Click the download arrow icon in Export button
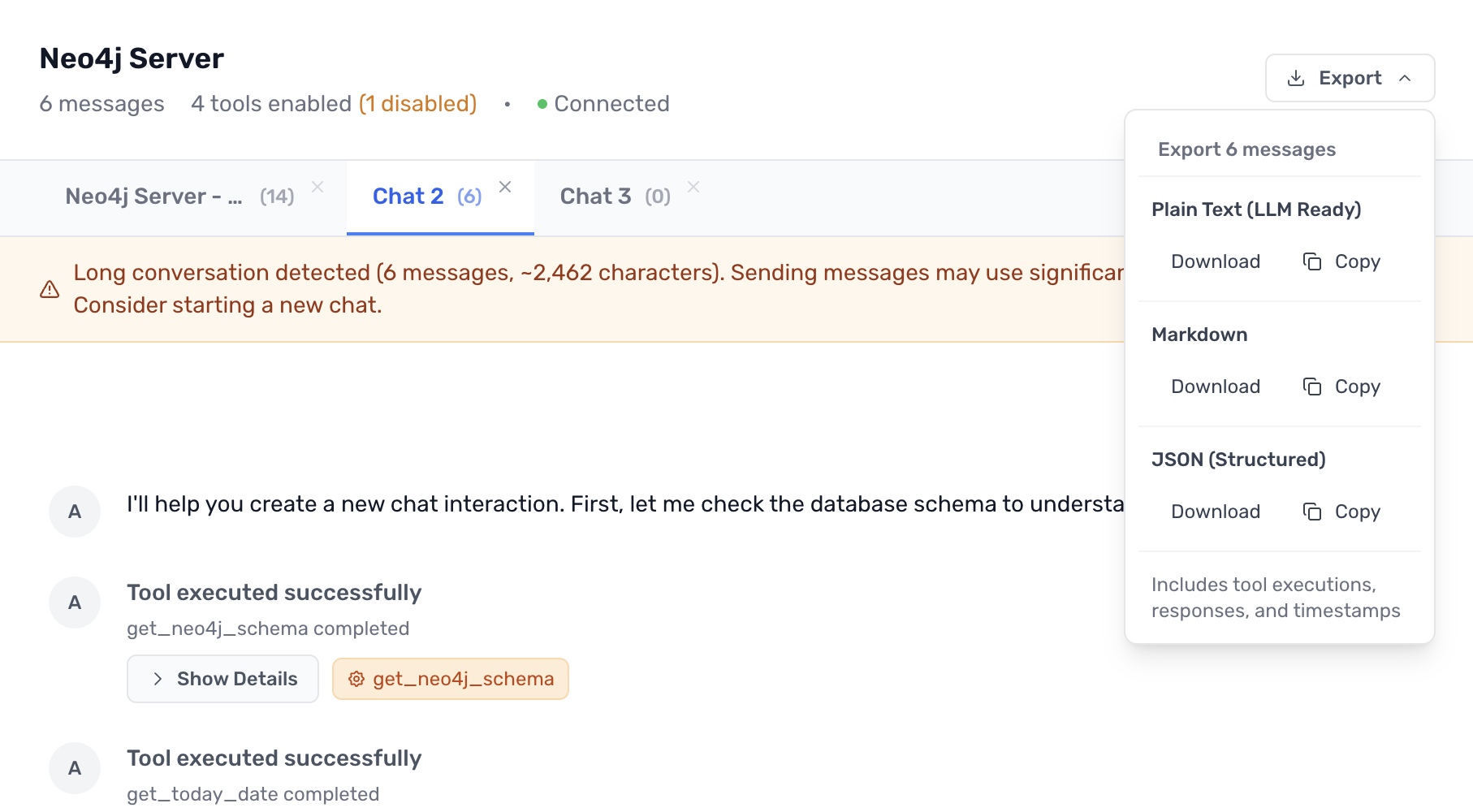 click(1297, 77)
